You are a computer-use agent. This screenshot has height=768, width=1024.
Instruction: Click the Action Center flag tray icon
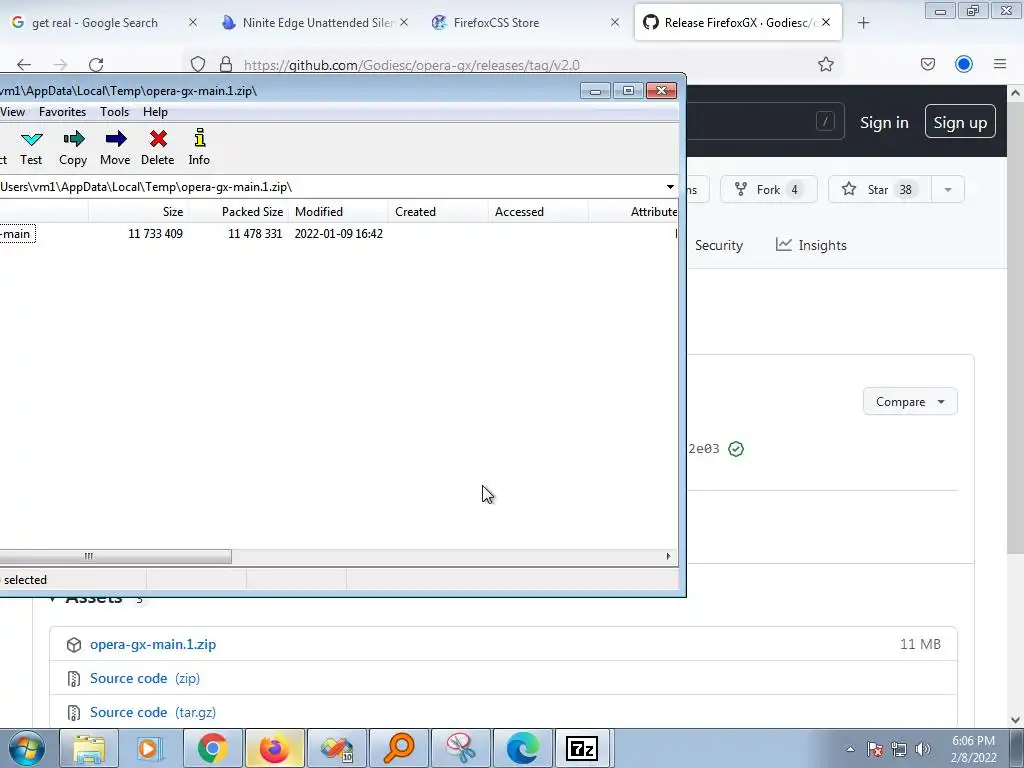(x=875, y=749)
